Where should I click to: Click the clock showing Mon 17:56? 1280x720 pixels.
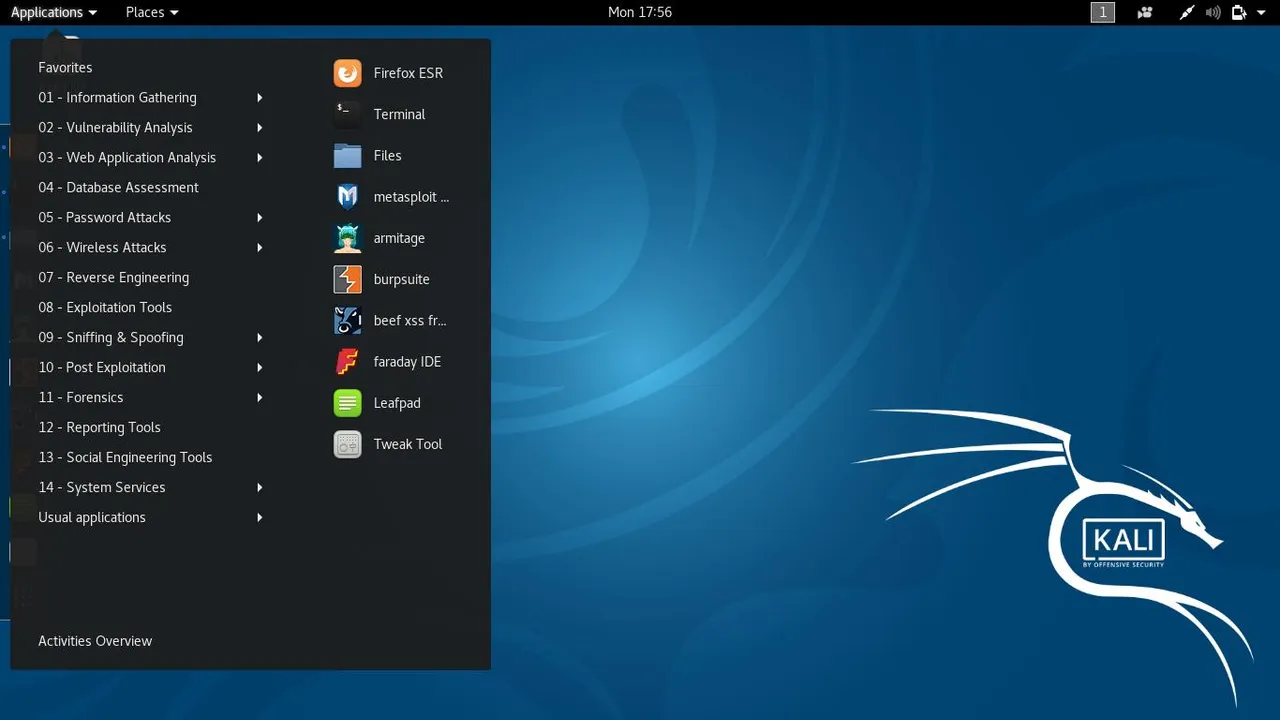tap(640, 12)
